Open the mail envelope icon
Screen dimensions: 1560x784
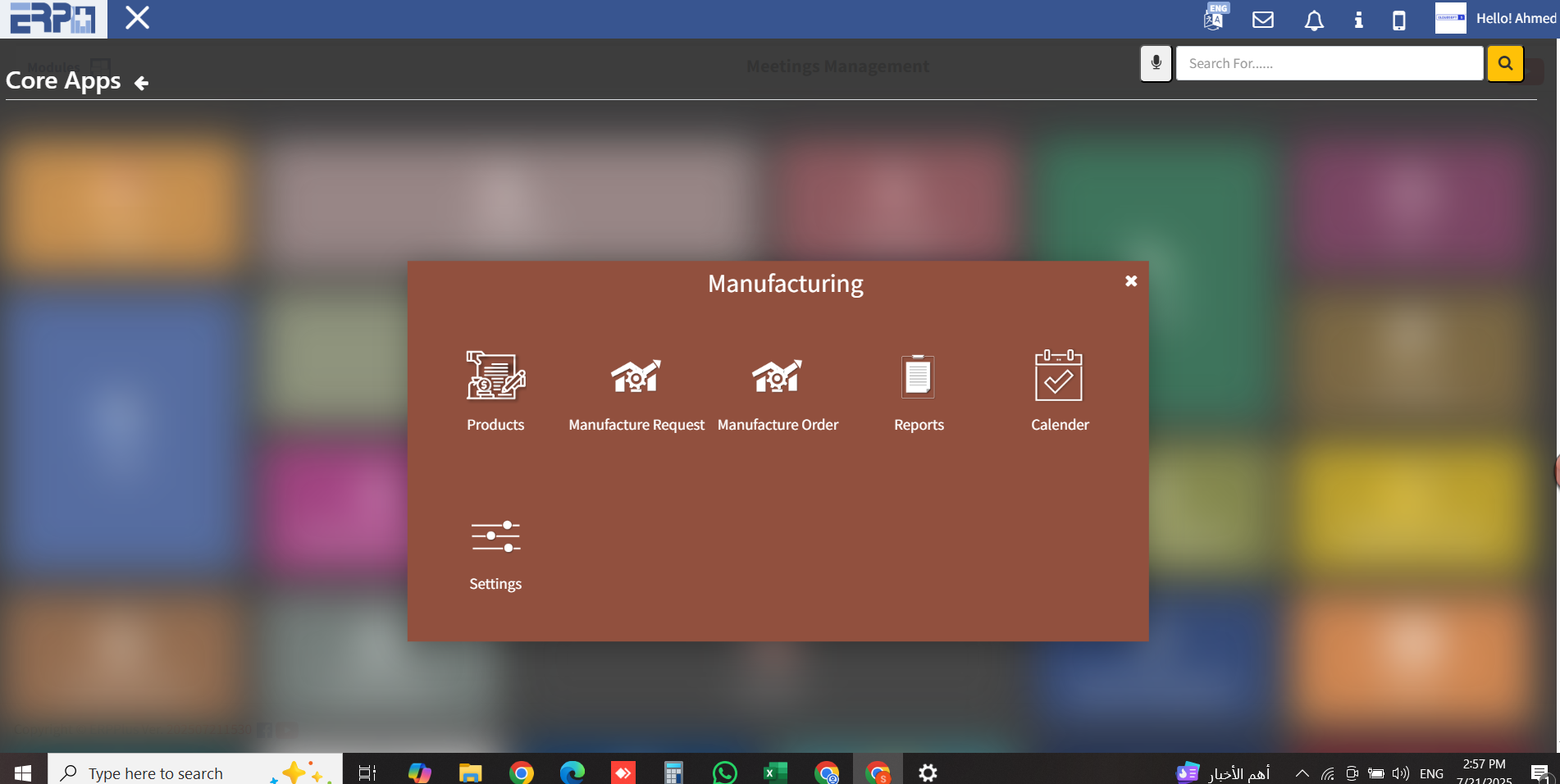pyautogui.click(x=1263, y=20)
